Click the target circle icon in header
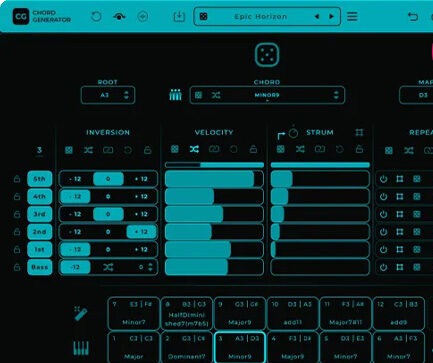 pos(143,16)
